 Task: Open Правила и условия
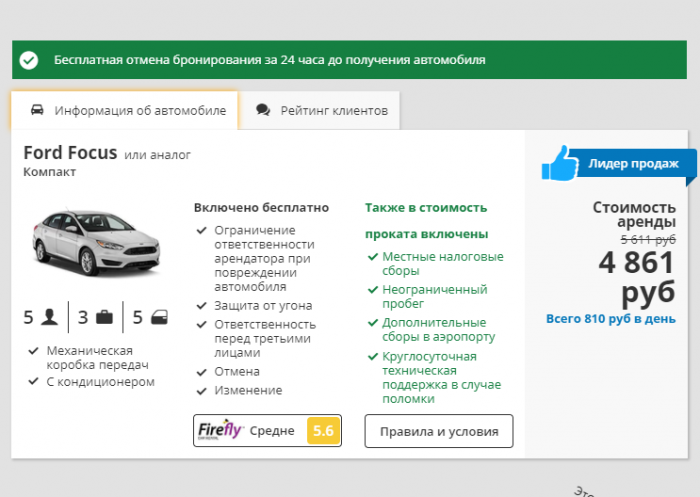pos(439,431)
